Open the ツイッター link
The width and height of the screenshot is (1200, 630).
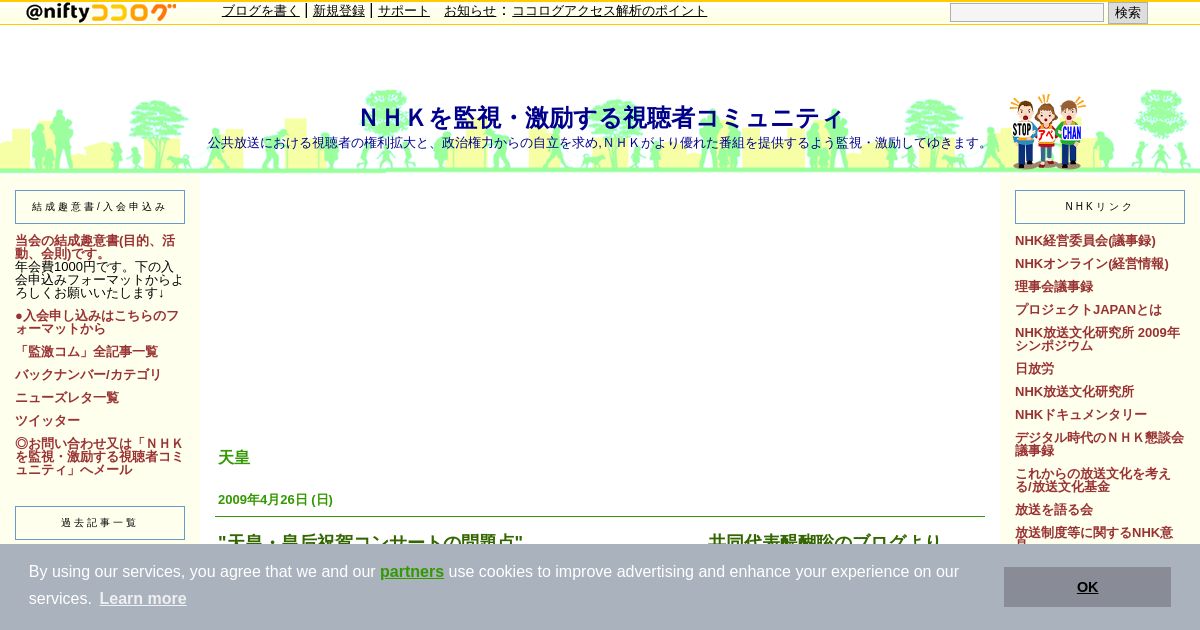point(47,421)
